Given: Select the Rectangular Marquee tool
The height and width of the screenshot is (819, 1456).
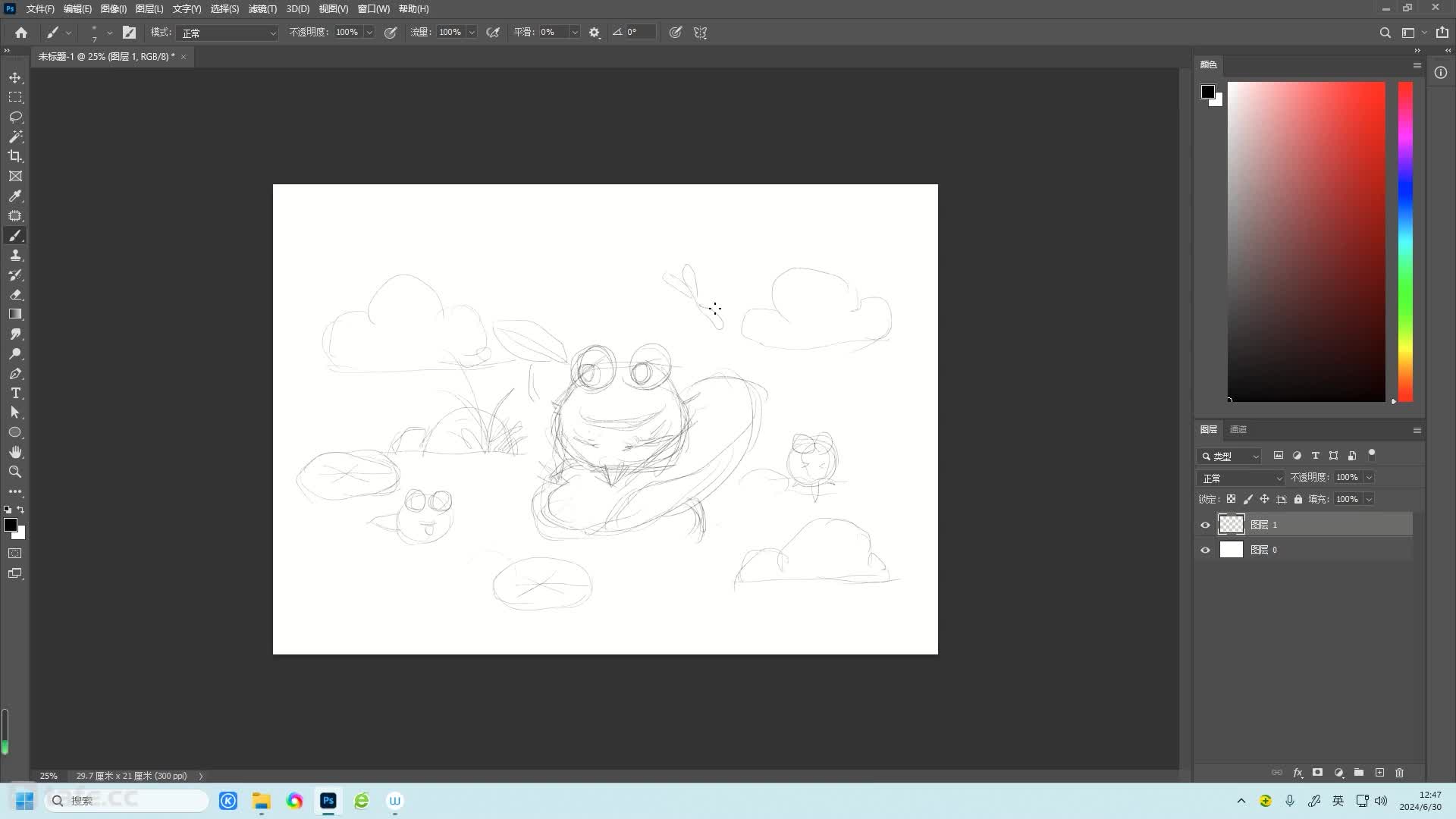Looking at the screenshot, I should tap(15, 97).
